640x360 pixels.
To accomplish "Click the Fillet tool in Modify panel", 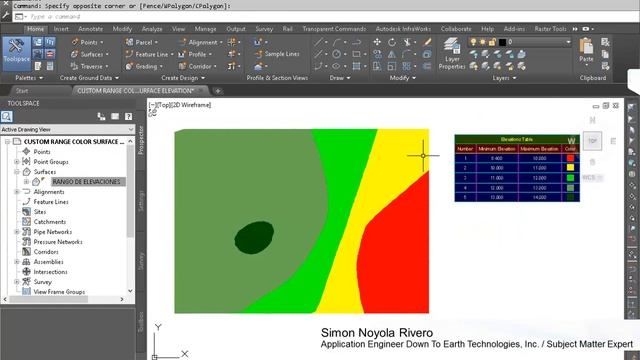I will point(407,54).
